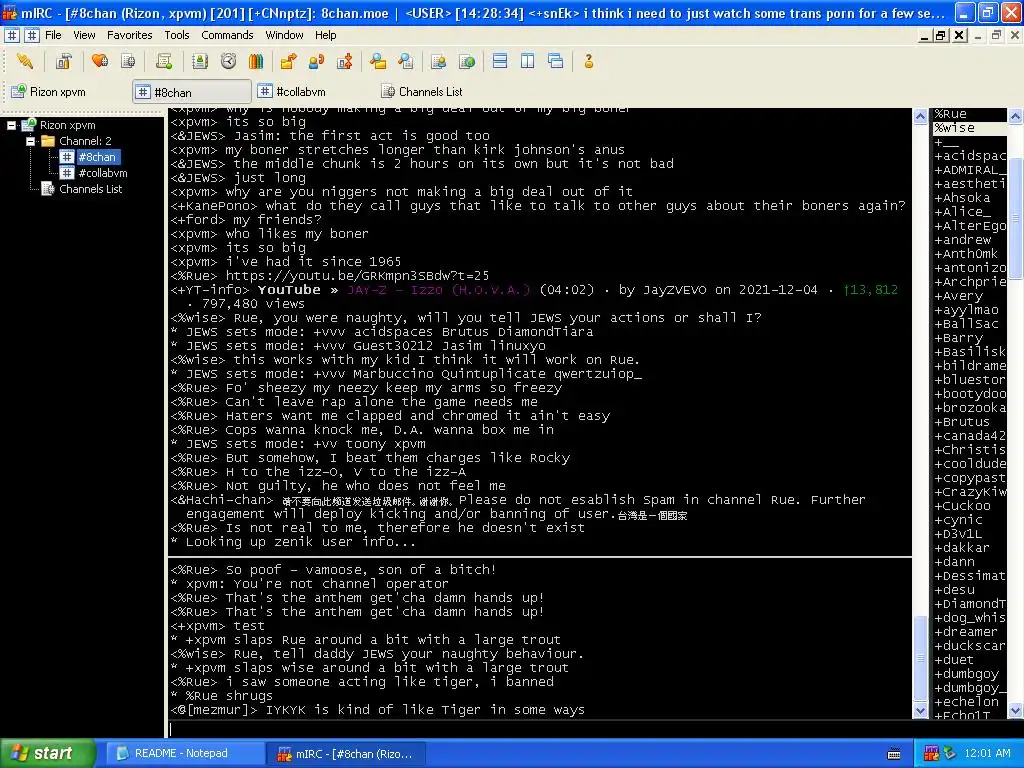
Task: Click the Channels List toolbar icon beside the heart
Action: (x=128, y=61)
